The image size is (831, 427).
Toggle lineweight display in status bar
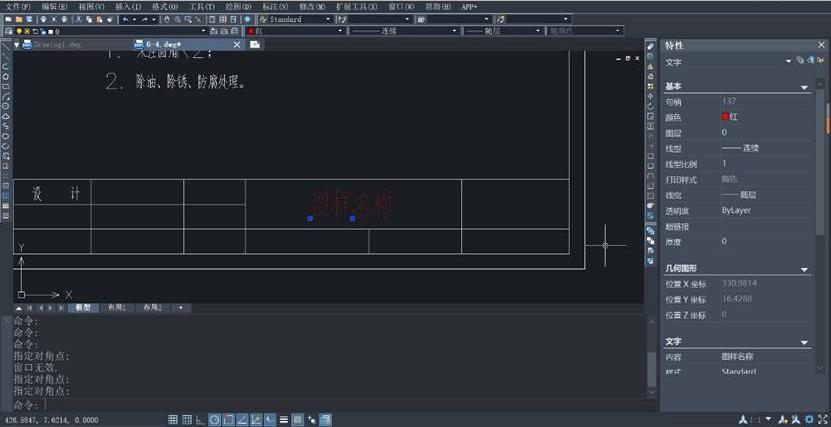[x=284, y=420]
